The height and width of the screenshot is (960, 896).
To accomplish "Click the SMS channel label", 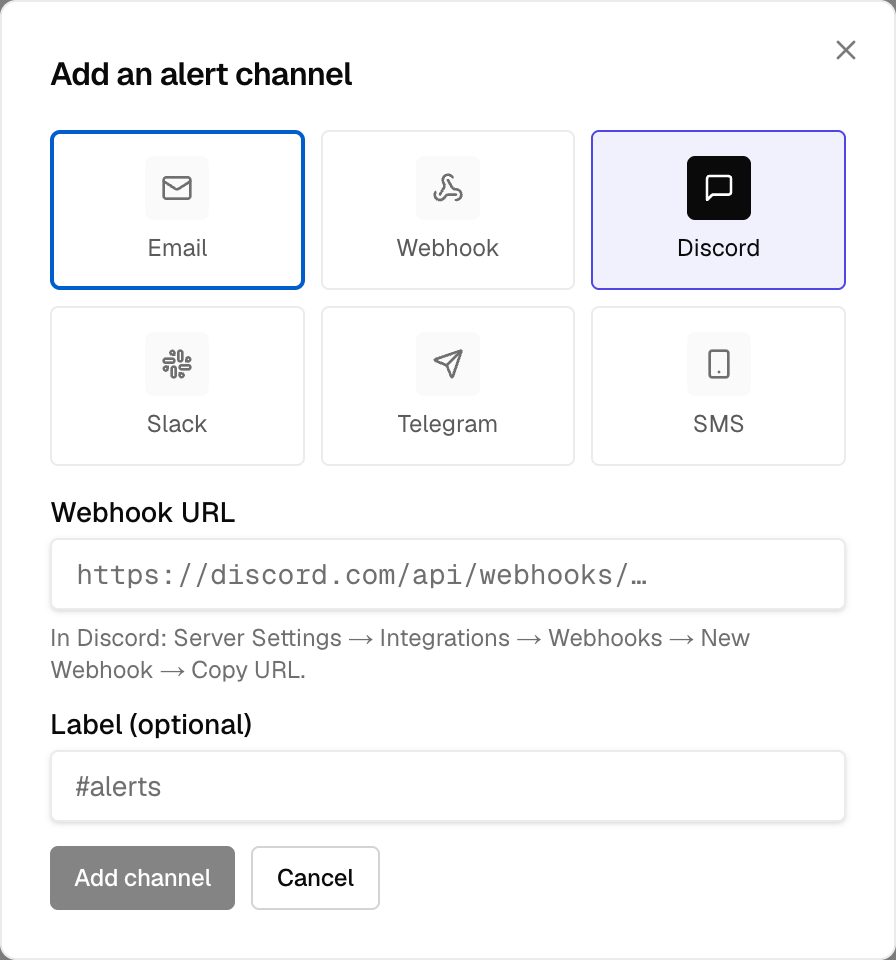I will [x=718, y=424].
